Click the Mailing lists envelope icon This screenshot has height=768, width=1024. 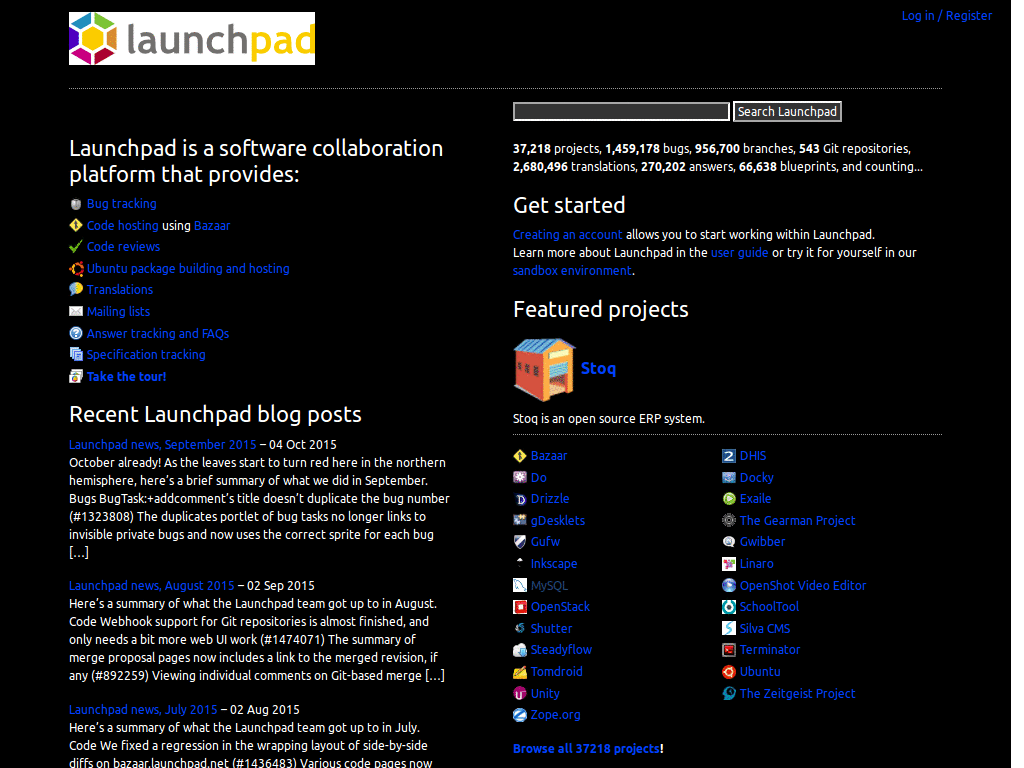point(76,312)
